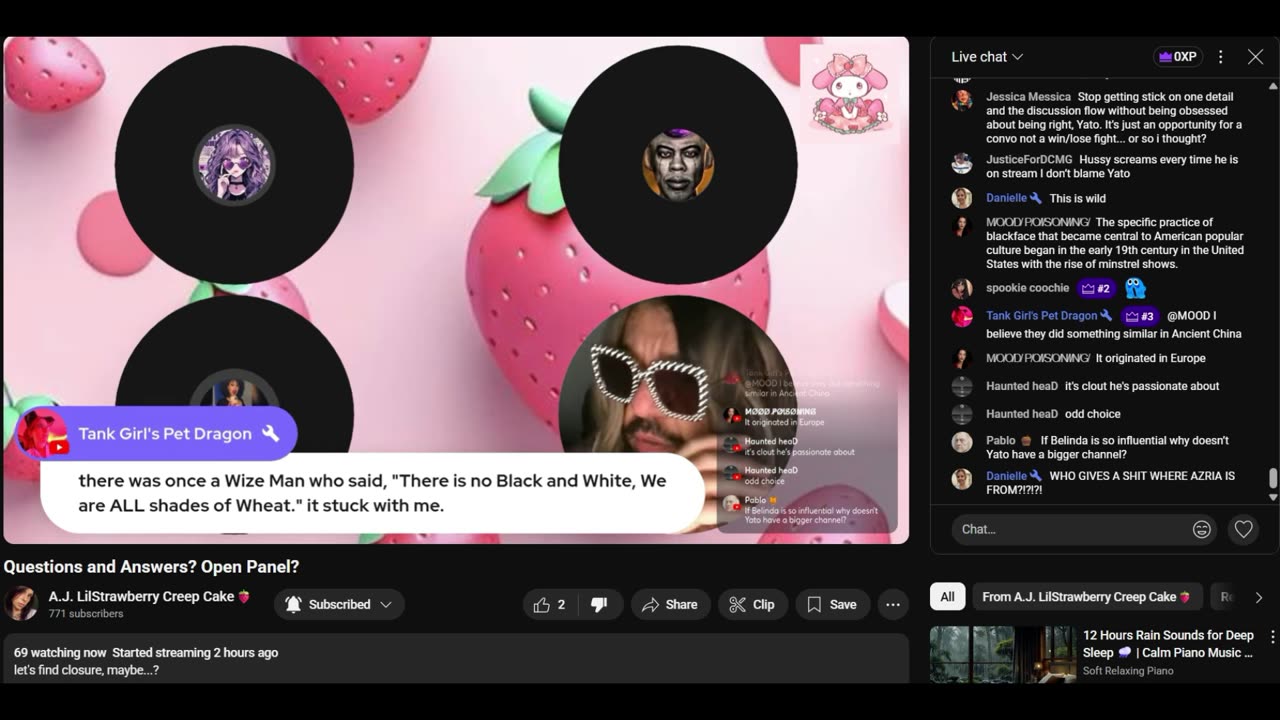Click the #3 crown member badge
The image size is (1280, 720).
coord(1140,316)
